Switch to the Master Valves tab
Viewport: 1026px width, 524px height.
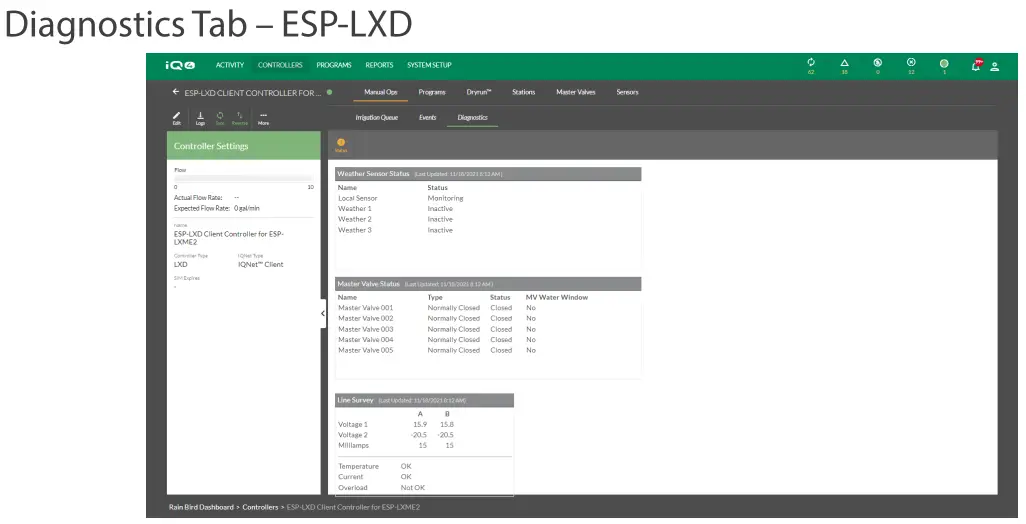click(x=576, y=92)
